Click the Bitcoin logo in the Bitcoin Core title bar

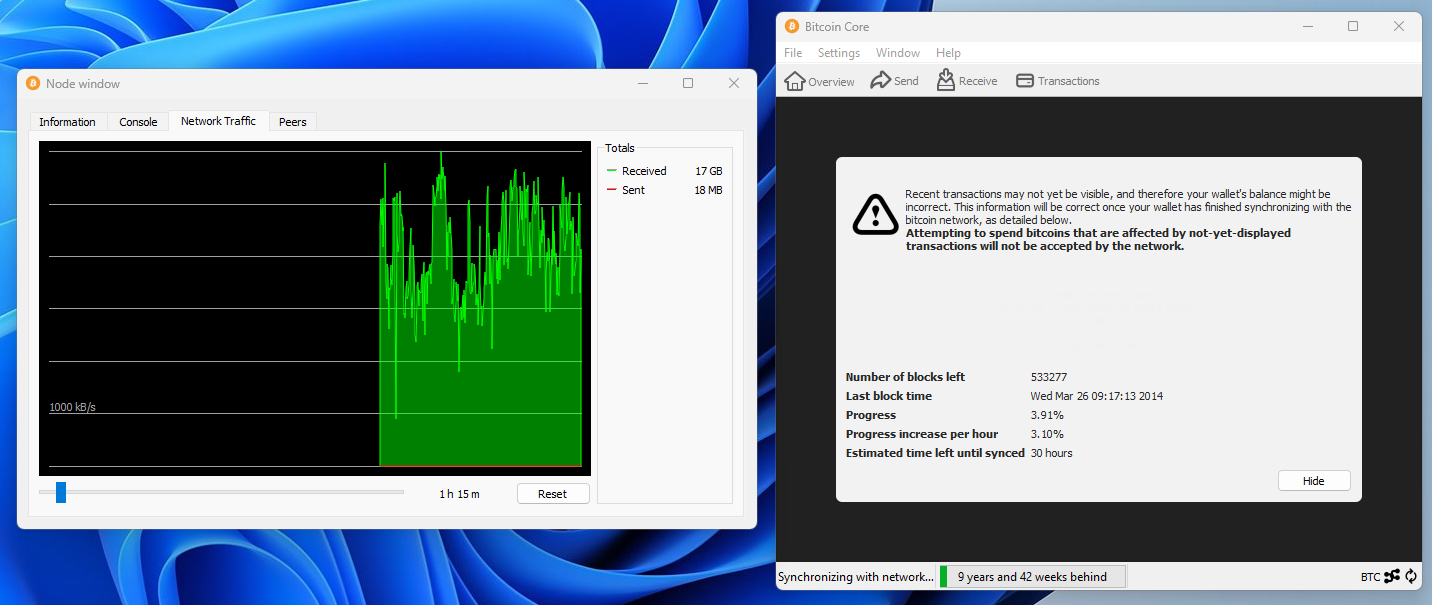click(792, 27)
